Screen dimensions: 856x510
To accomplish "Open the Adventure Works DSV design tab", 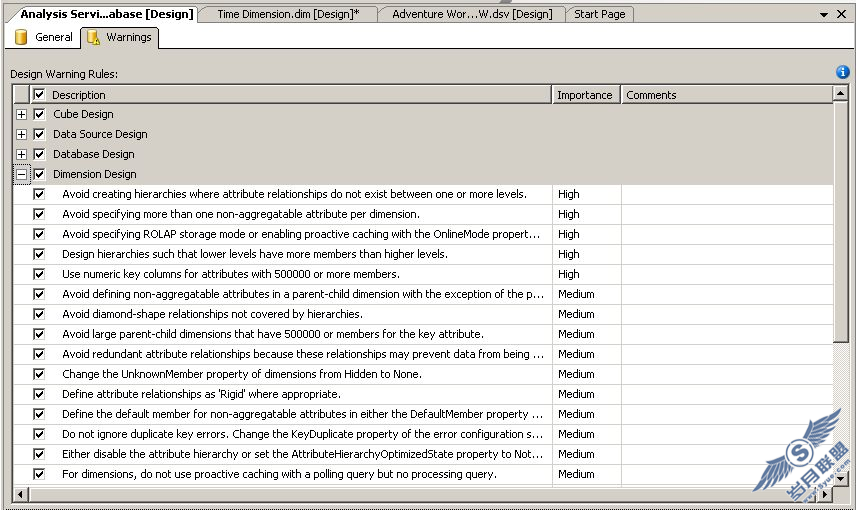I will (x=472, y=14).
